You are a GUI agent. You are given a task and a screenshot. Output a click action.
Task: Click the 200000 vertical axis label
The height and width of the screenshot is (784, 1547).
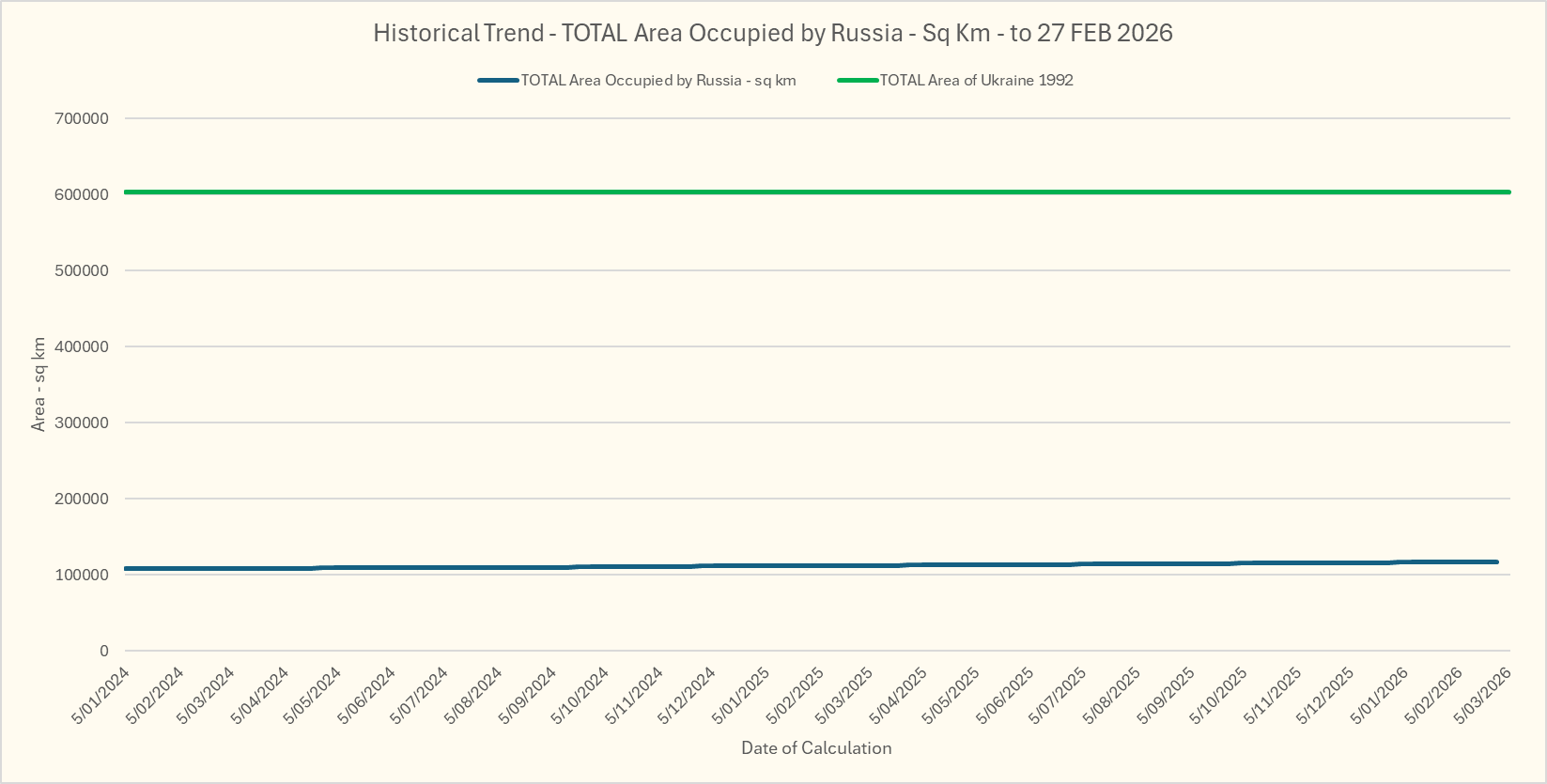click(x=83, y=499)
